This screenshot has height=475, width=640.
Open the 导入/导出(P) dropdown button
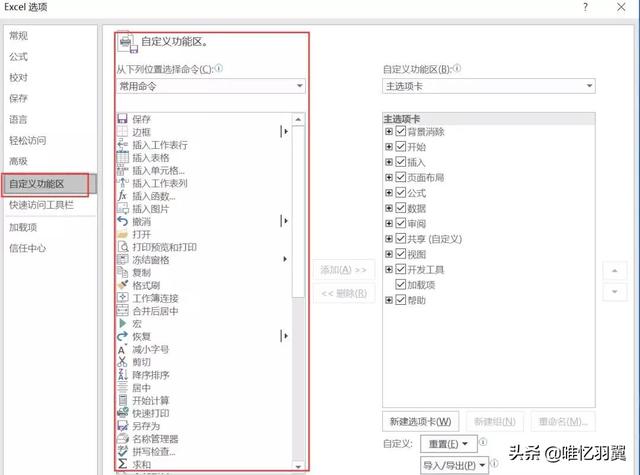tap(454, 465)
